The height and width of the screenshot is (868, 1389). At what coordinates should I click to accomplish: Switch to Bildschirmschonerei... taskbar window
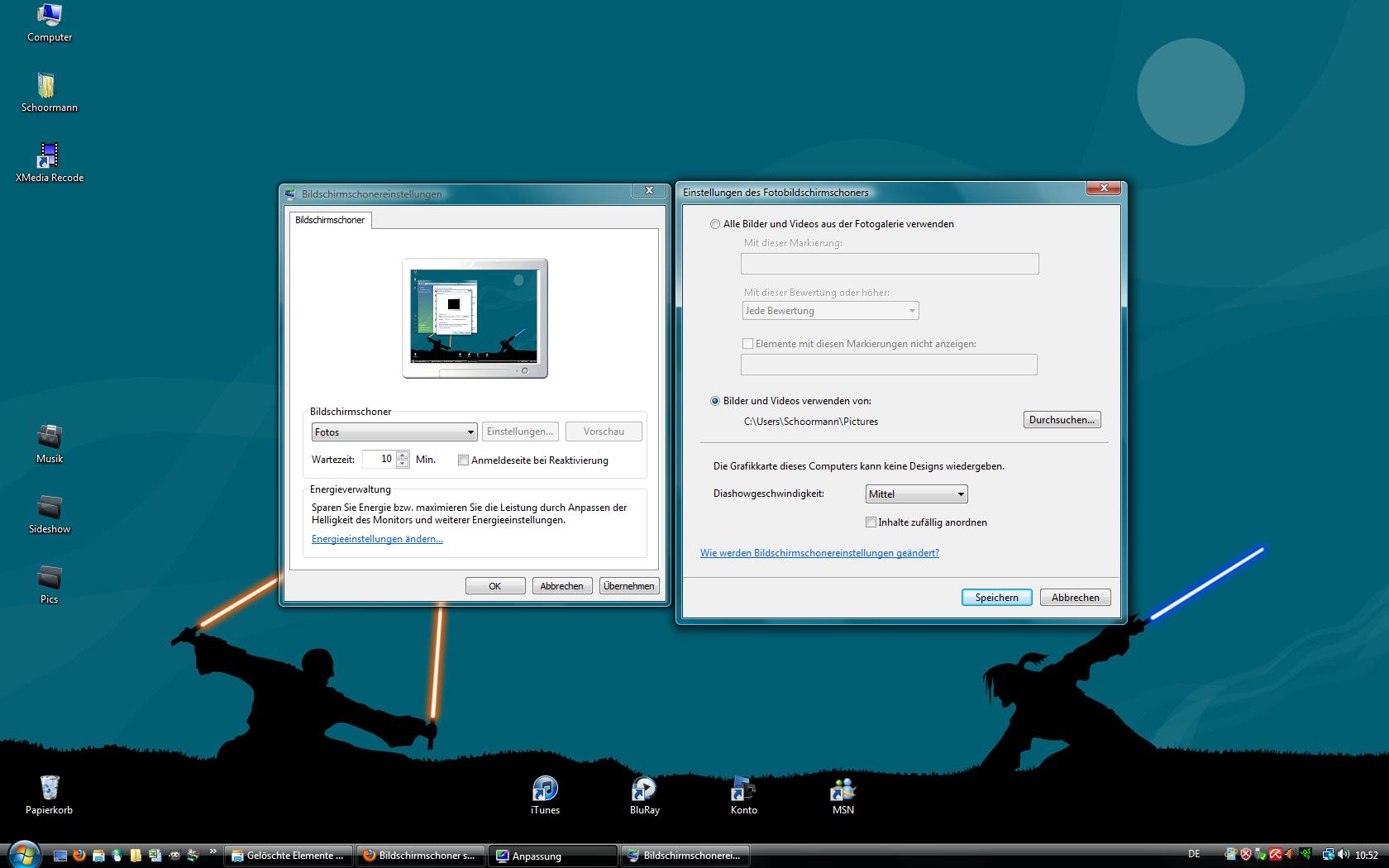coord(685,856)
